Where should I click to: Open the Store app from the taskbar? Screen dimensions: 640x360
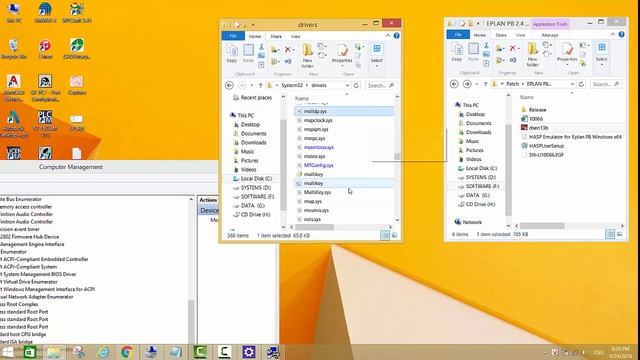(29, 352)
